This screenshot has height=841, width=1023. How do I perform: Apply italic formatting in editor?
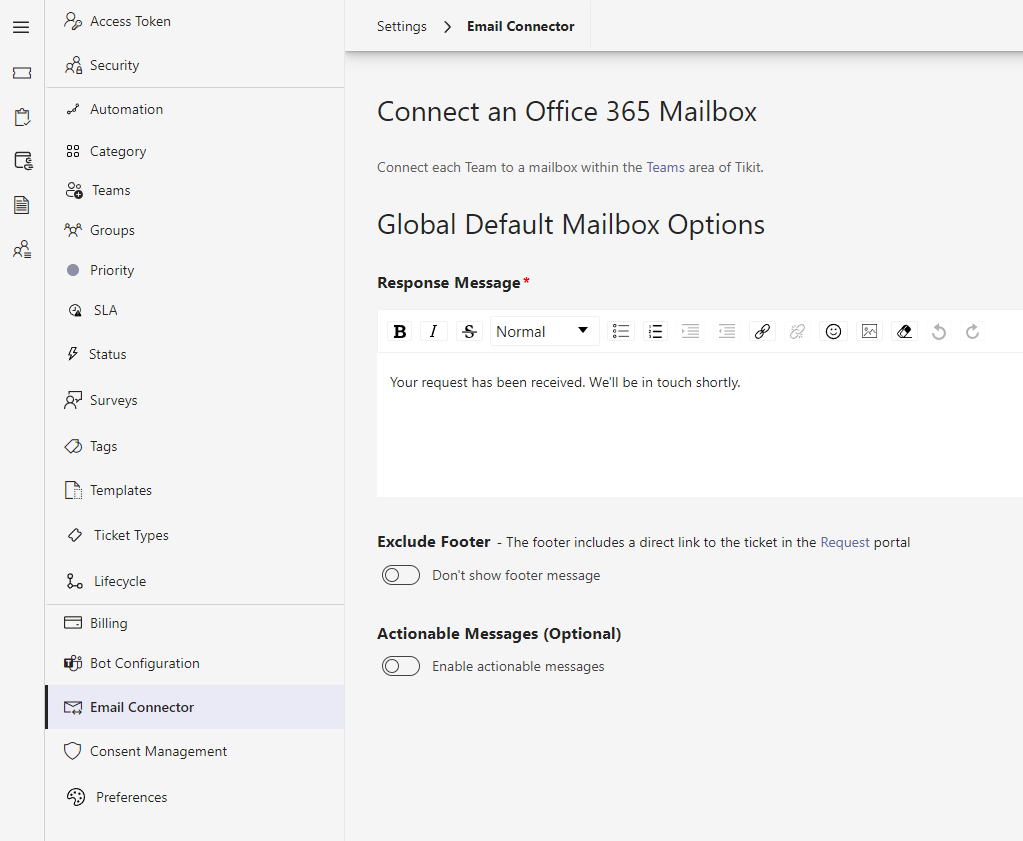click(433, 331)
